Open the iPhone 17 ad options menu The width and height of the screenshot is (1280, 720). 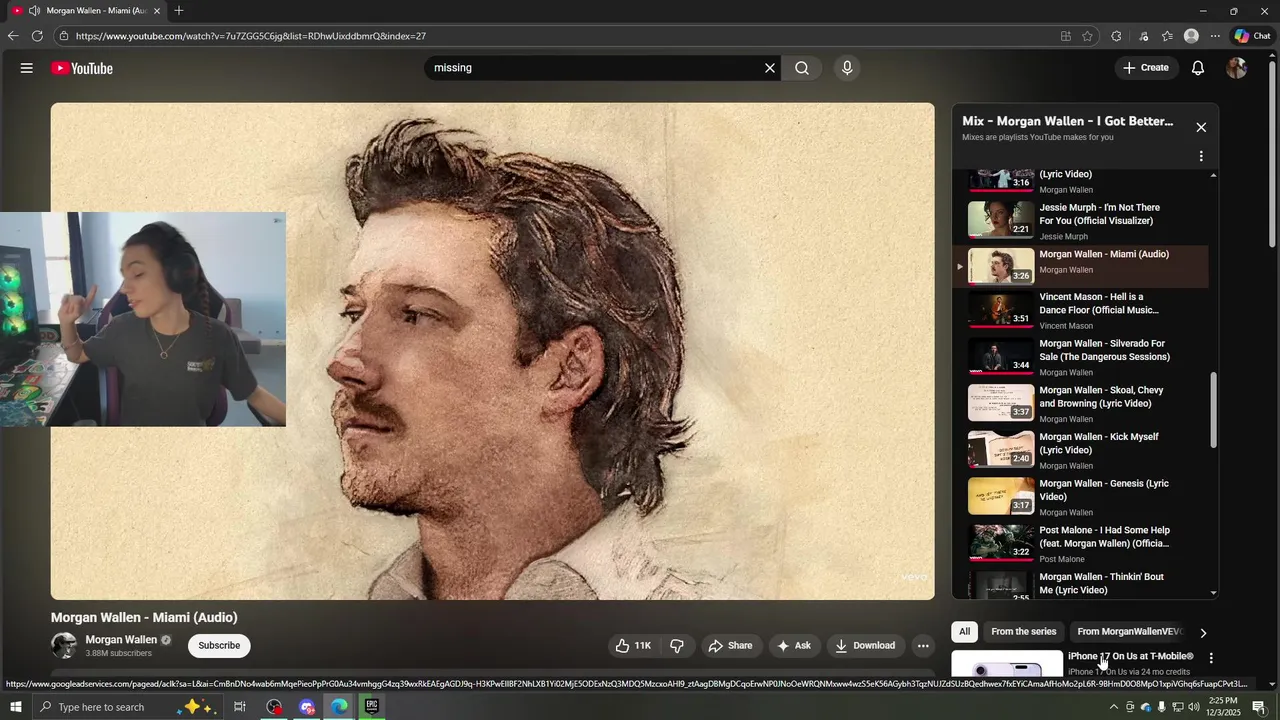[x=1211, y=658]
